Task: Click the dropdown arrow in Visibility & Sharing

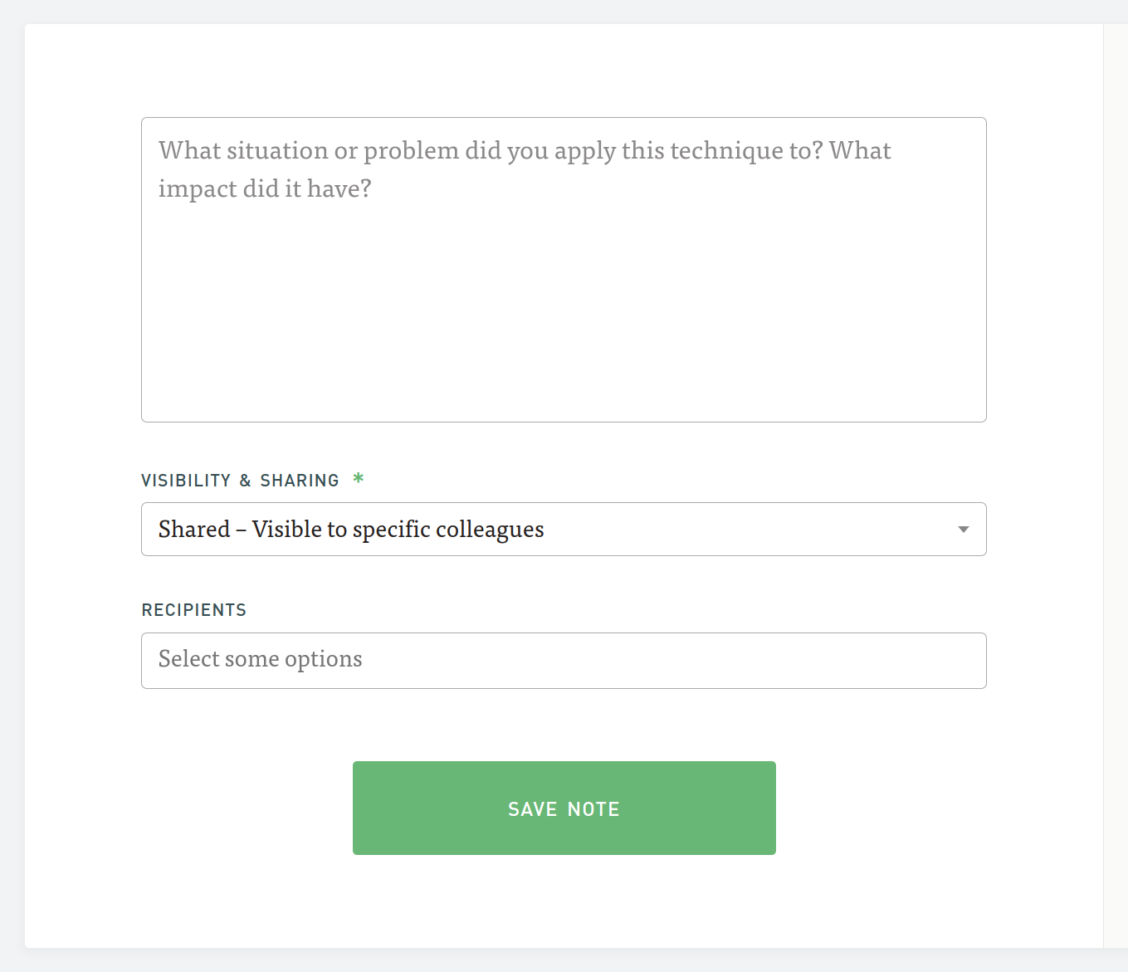Action: [963, 529]
